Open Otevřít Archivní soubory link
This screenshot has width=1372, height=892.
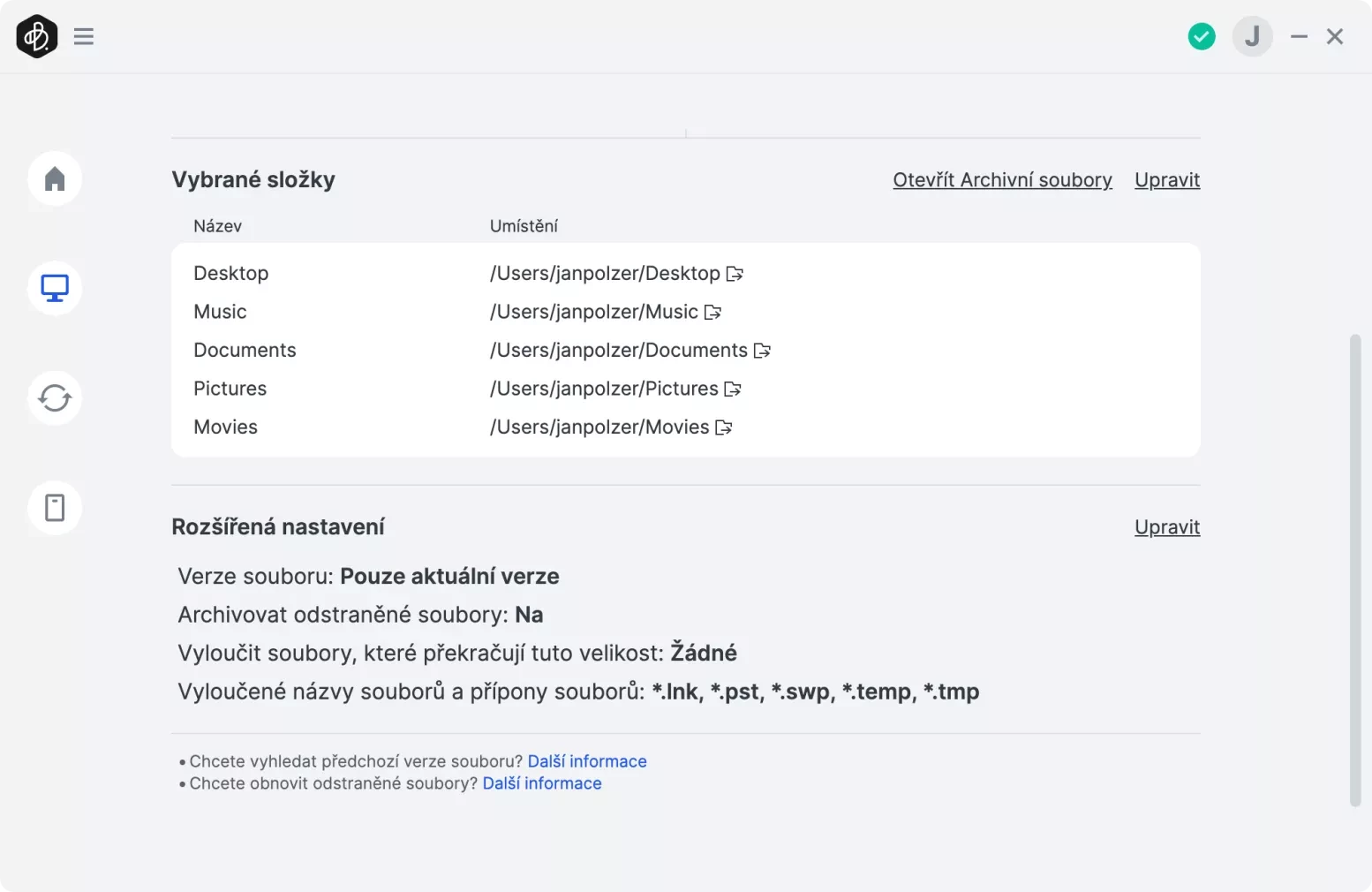pos(1002,180)
